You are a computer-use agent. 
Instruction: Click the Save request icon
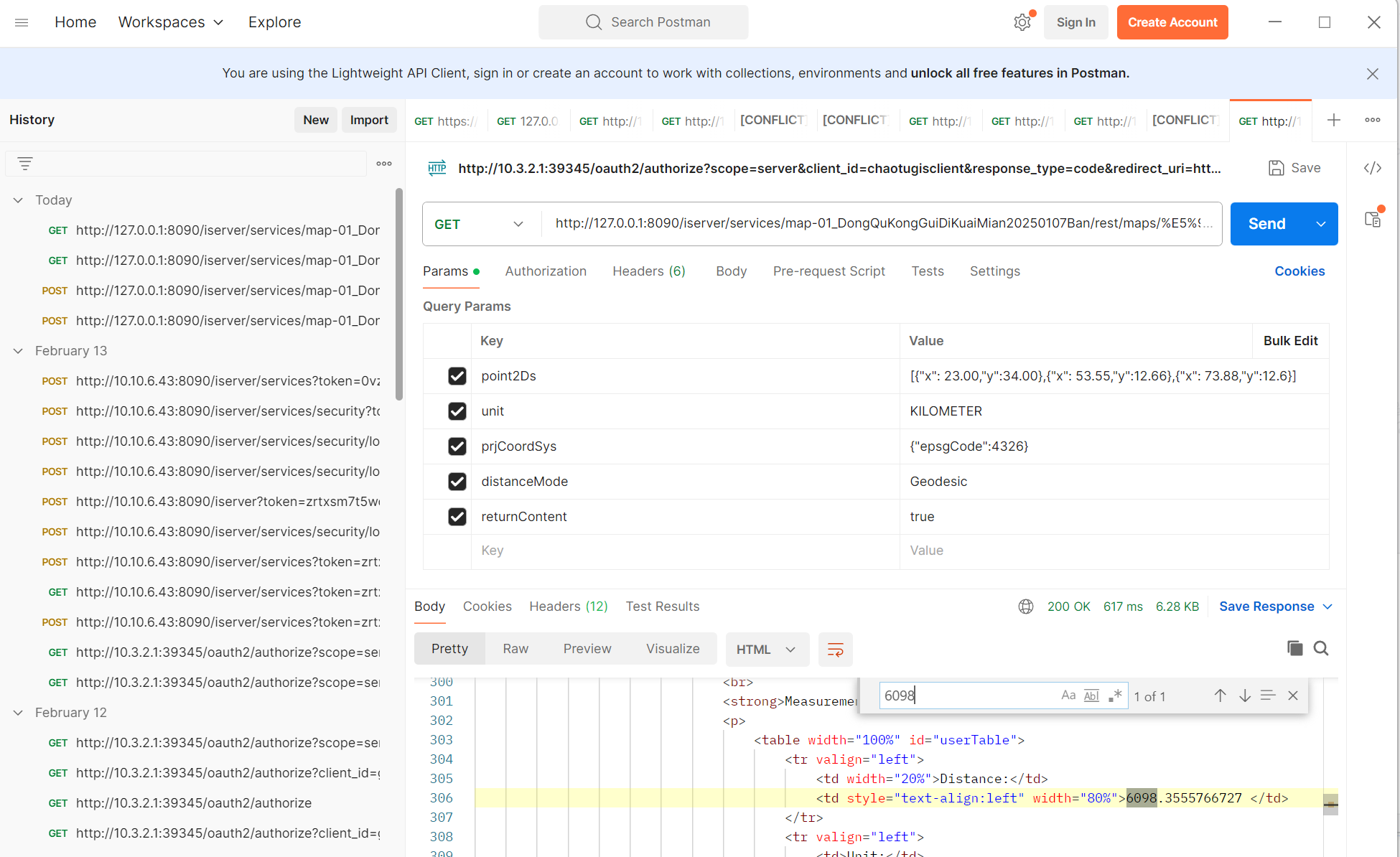[1277, 167]
